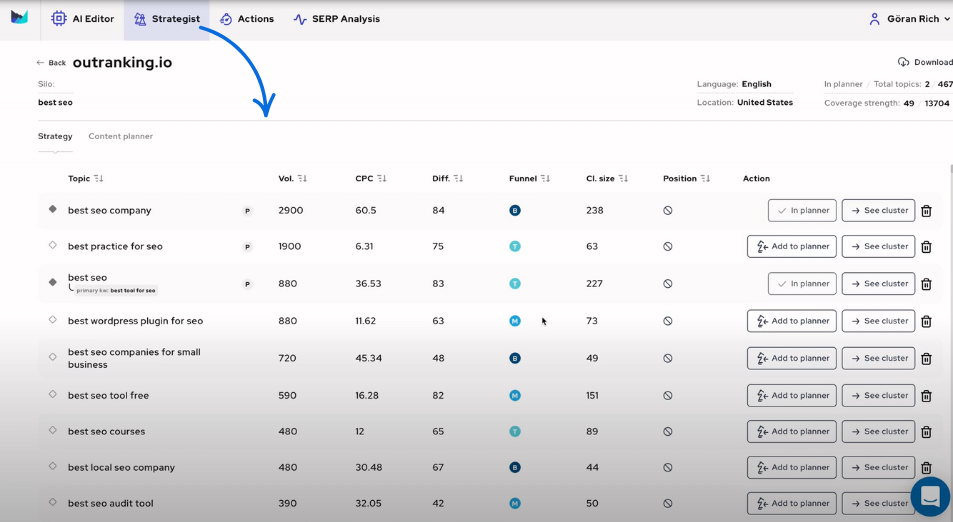This screenshot has height=522, width=953.
Task: Toggle diamond marker for best practice for seo
Action: click(53, 246)
